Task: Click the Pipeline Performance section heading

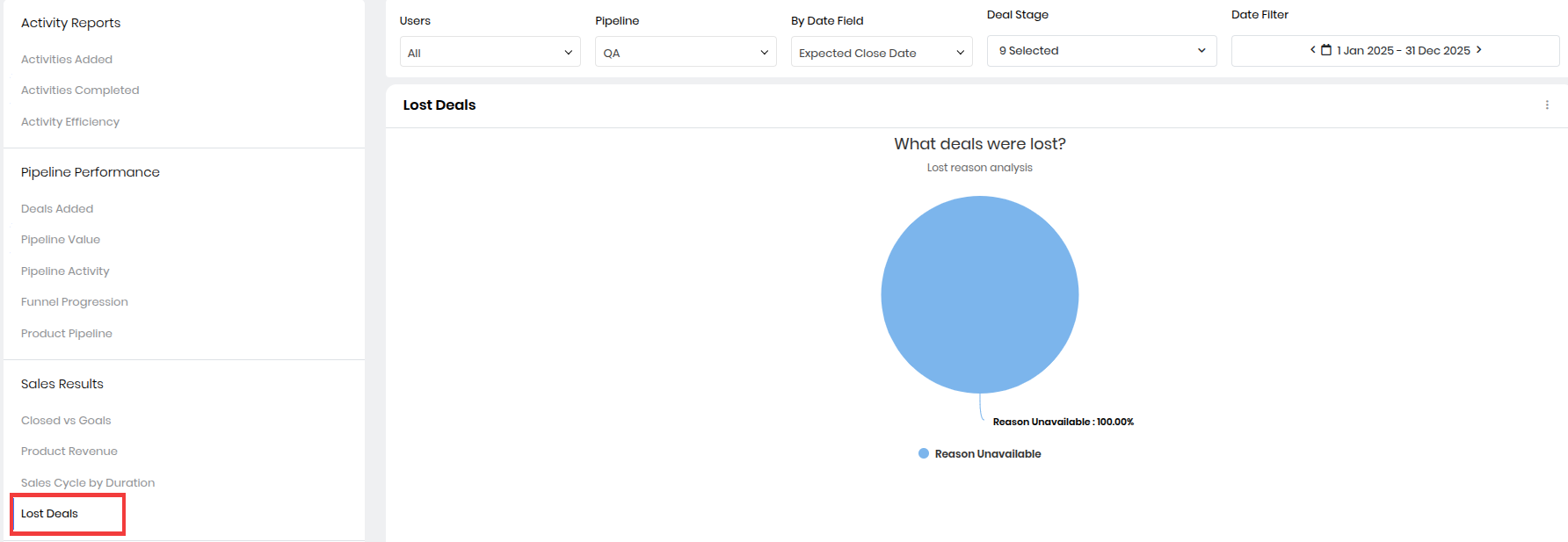Action: (x=91, y=172)
